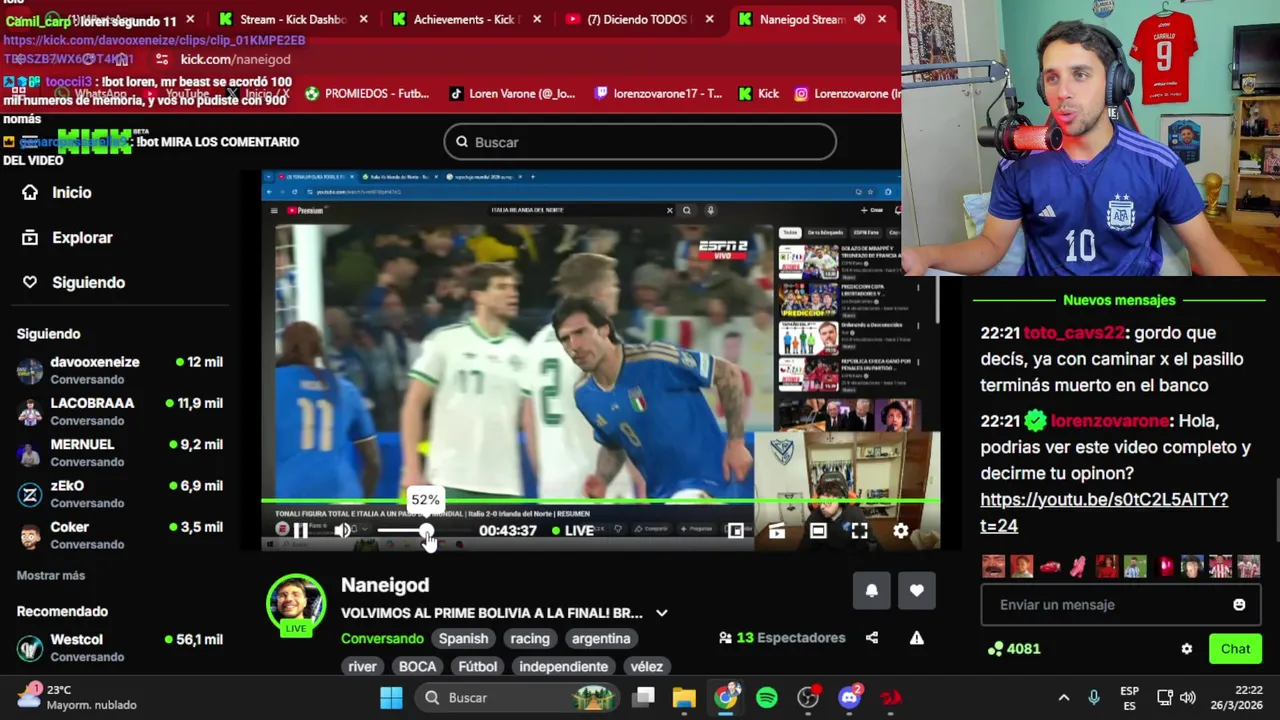The image size is (1280, 720).
Task: Share the stream via share icon
Action: click(872, 638)
